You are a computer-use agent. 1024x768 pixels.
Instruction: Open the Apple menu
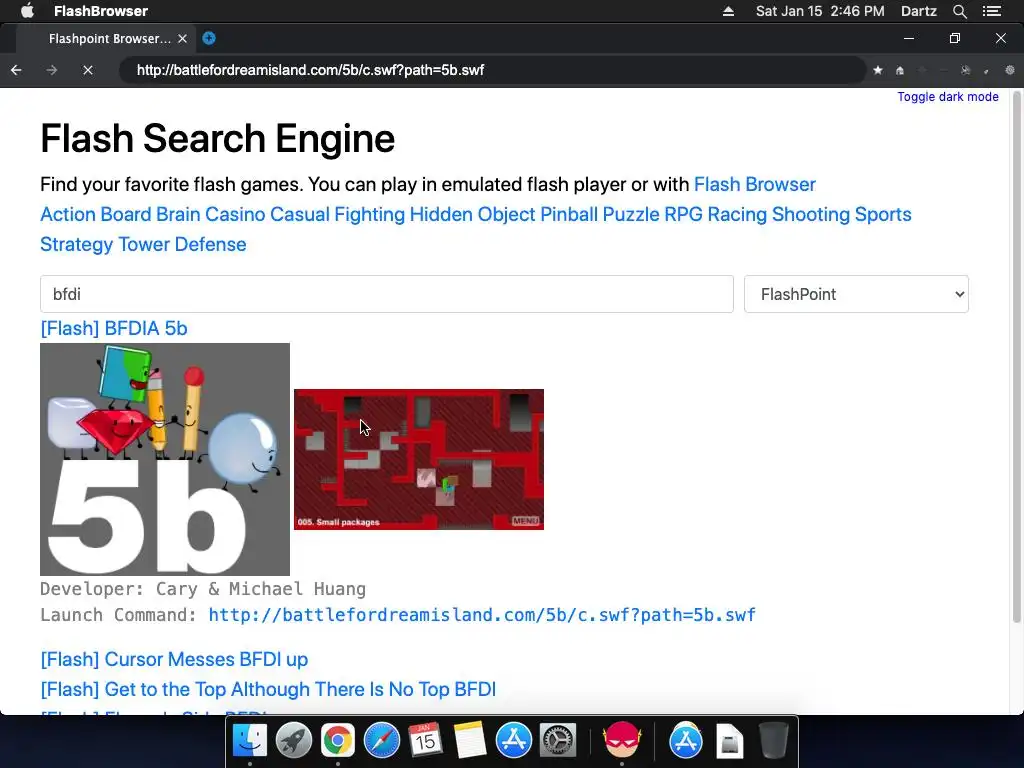coord(27,11)
